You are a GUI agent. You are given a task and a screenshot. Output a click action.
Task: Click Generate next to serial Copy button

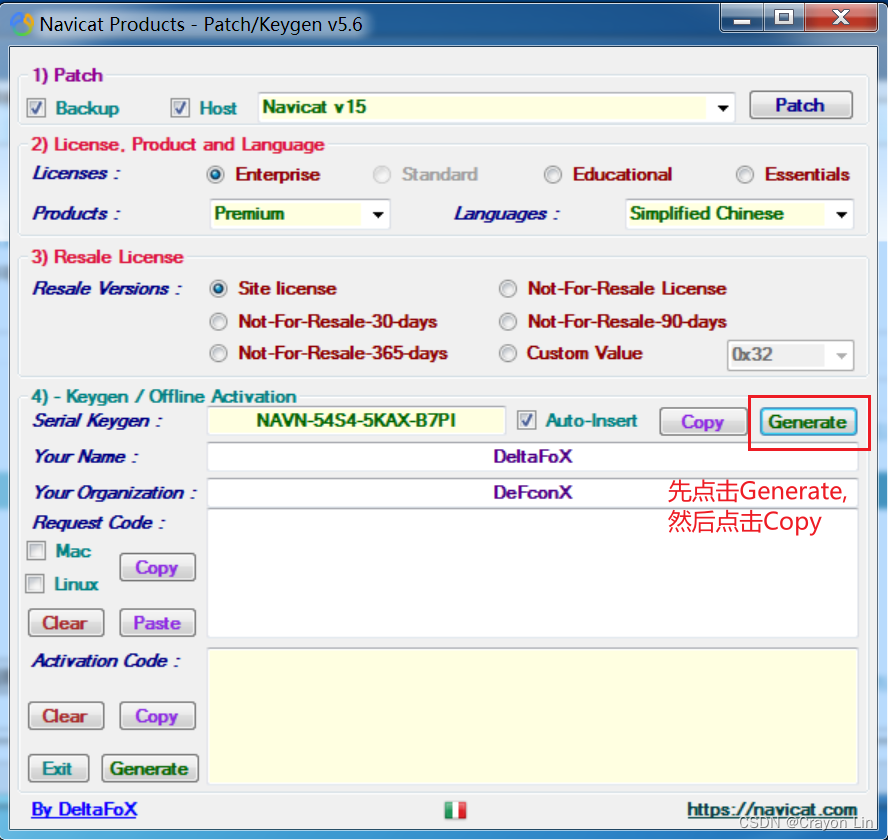pos(808,422)
